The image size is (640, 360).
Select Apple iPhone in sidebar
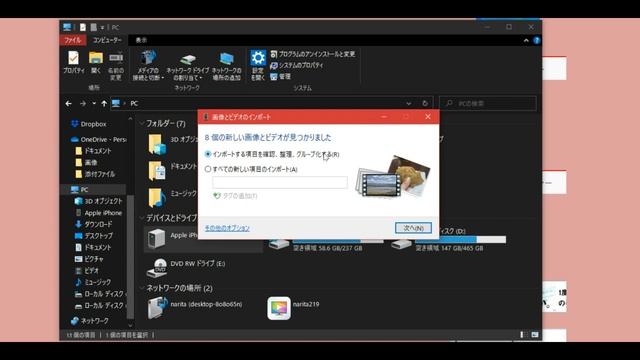coord(98,213)
